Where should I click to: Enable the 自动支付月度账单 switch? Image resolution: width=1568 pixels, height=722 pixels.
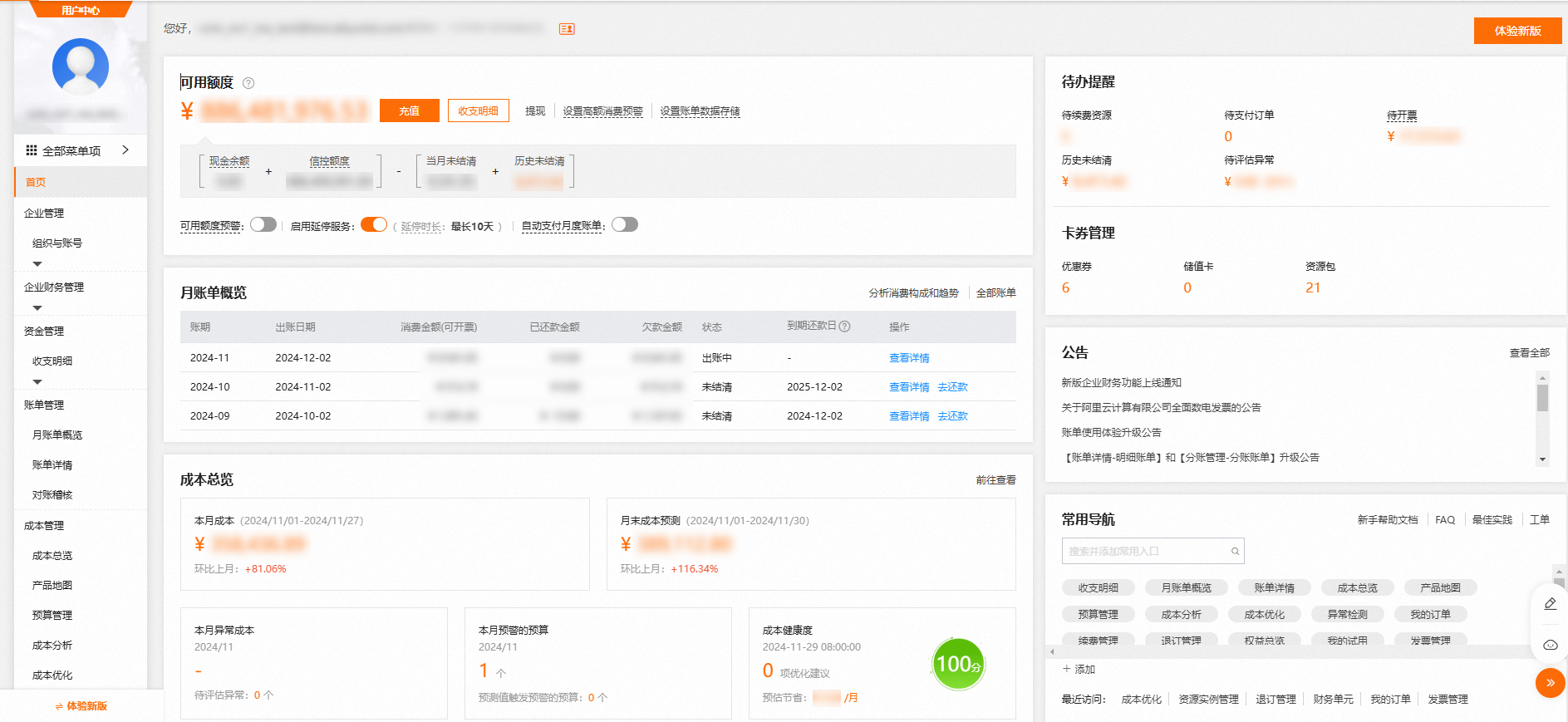625,224
